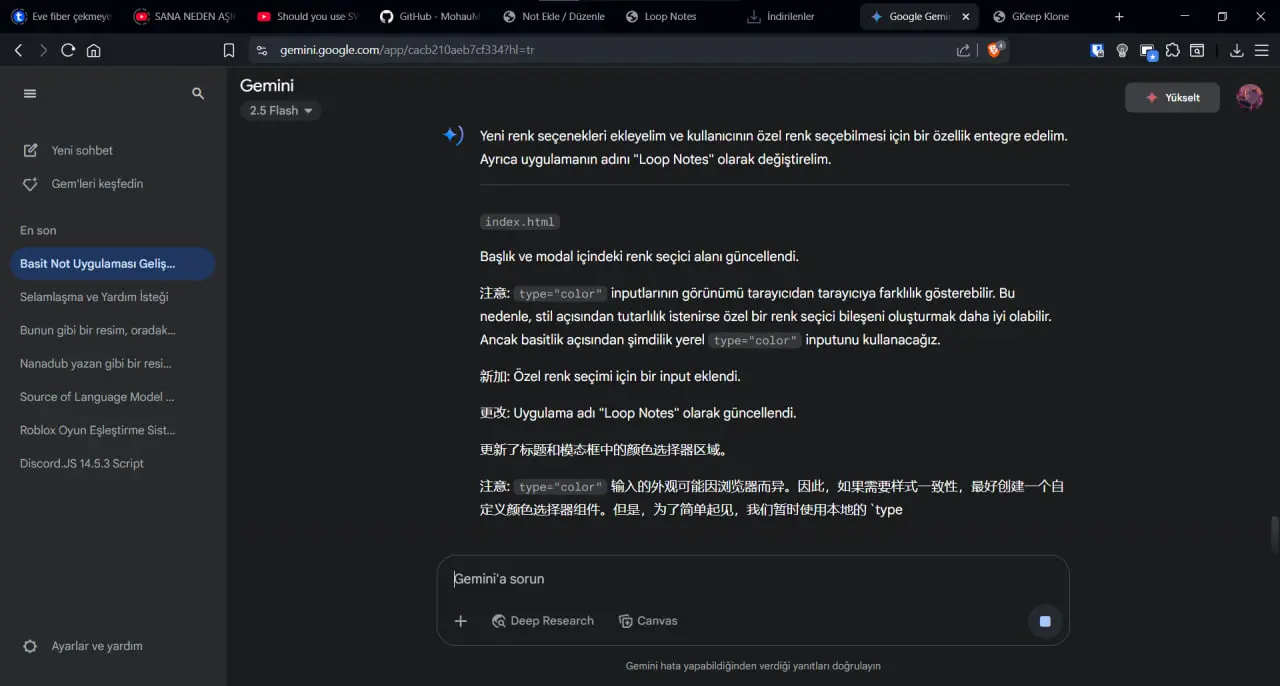Select the Deep Research option
This screenshot has height=686, width=1280.
tap(542, 621)
